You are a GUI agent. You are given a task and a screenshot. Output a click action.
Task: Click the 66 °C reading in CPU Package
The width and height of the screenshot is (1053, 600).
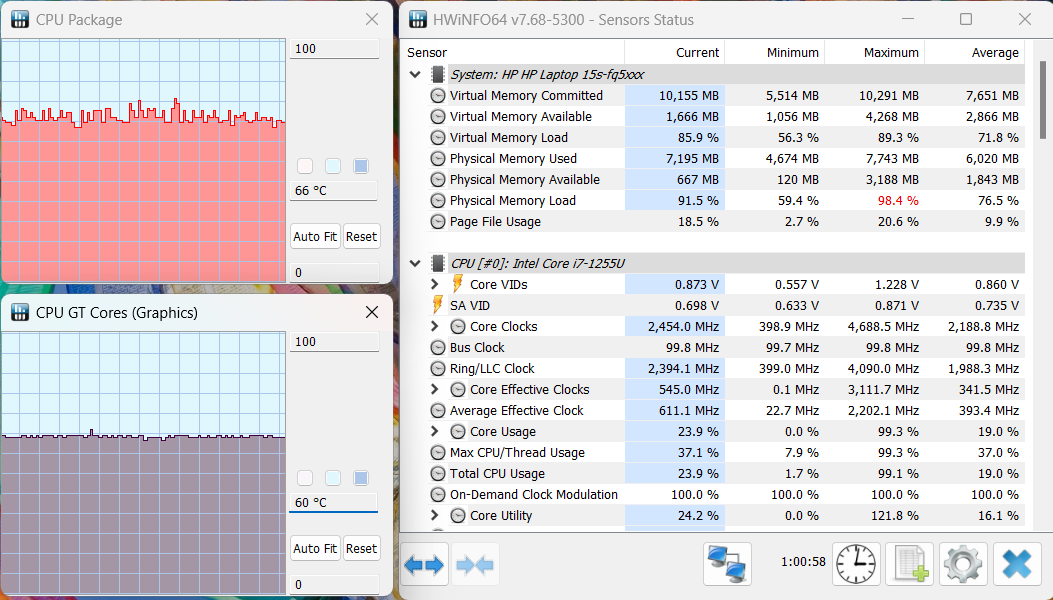(333, 191)
